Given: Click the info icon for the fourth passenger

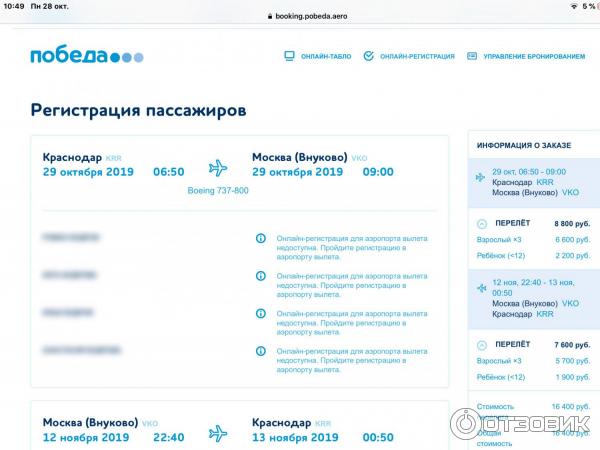Looking at the screenshot, I should [261, 351].
